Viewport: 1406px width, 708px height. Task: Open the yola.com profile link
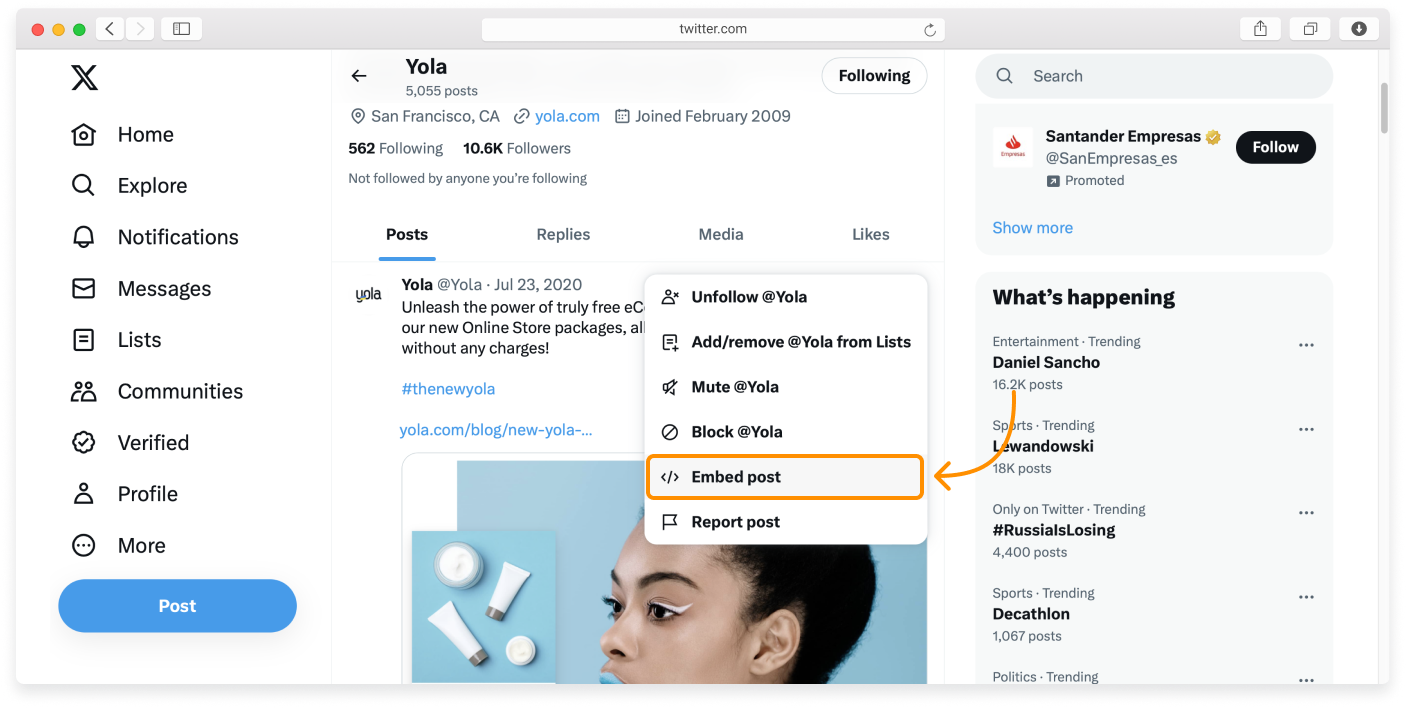pyautogui.click(x=567, y=117)
